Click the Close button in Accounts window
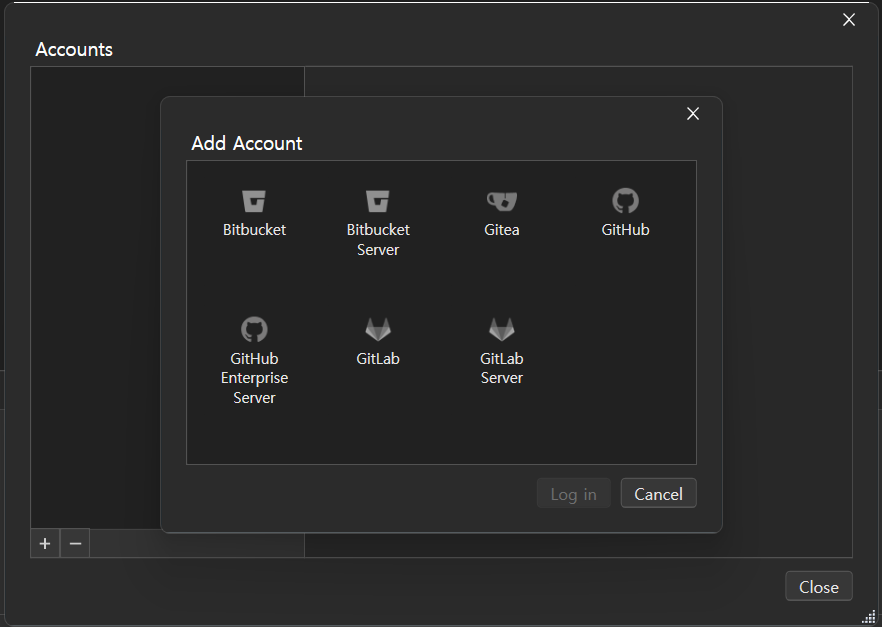Screen dimensions: 882x627 click(819, 587)
